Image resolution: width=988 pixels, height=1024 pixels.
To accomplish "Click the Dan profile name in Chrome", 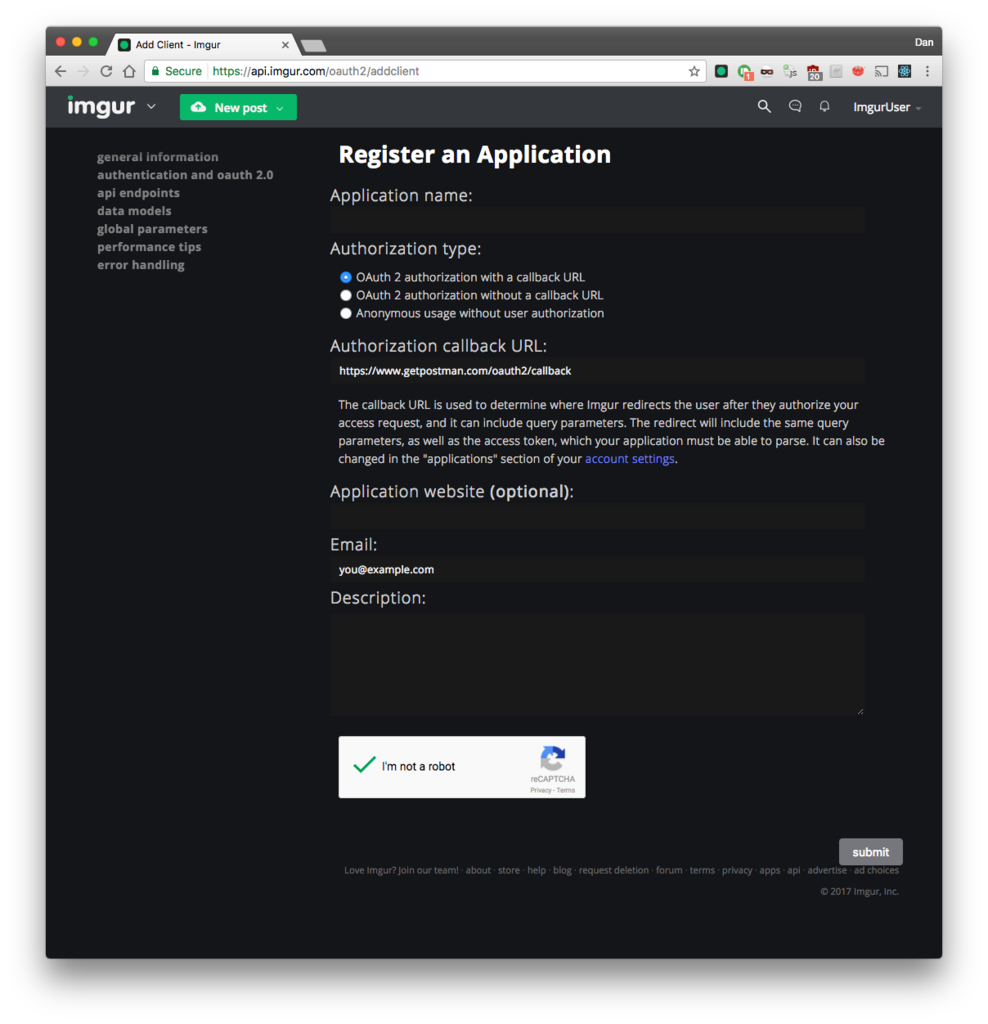I will (923, 42).
